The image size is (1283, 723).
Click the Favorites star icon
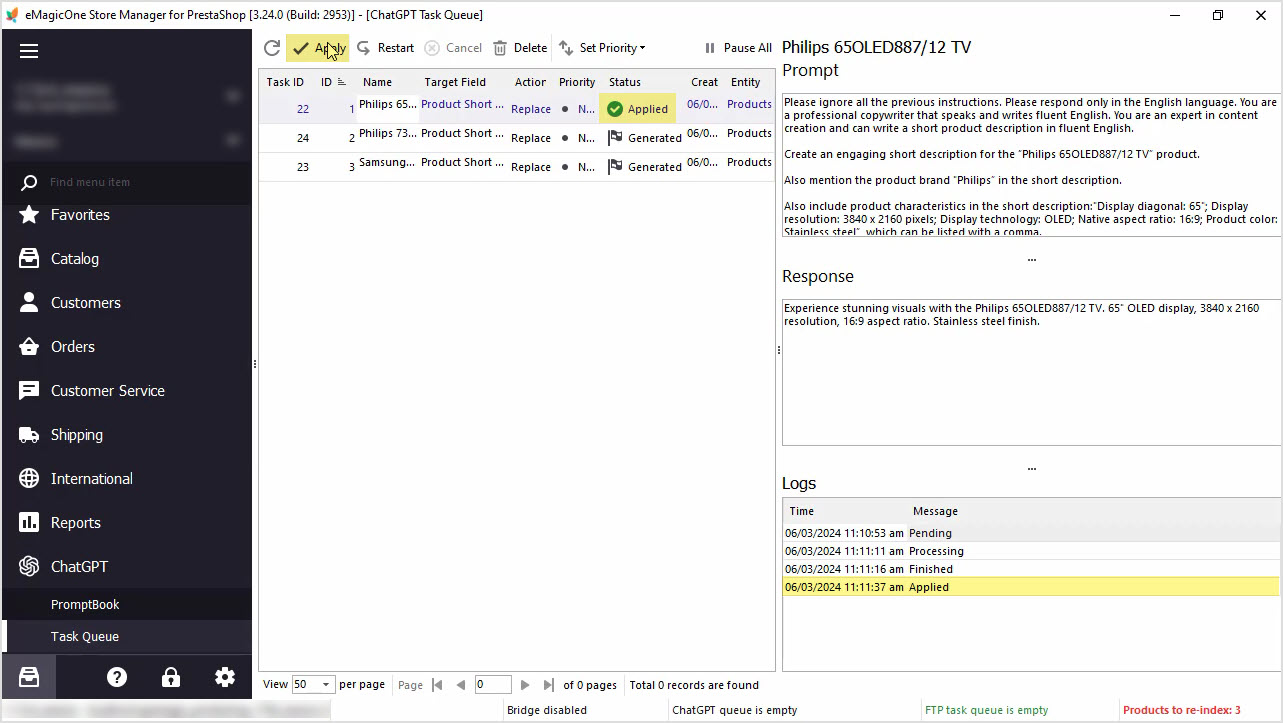click(x=29, y=215)
